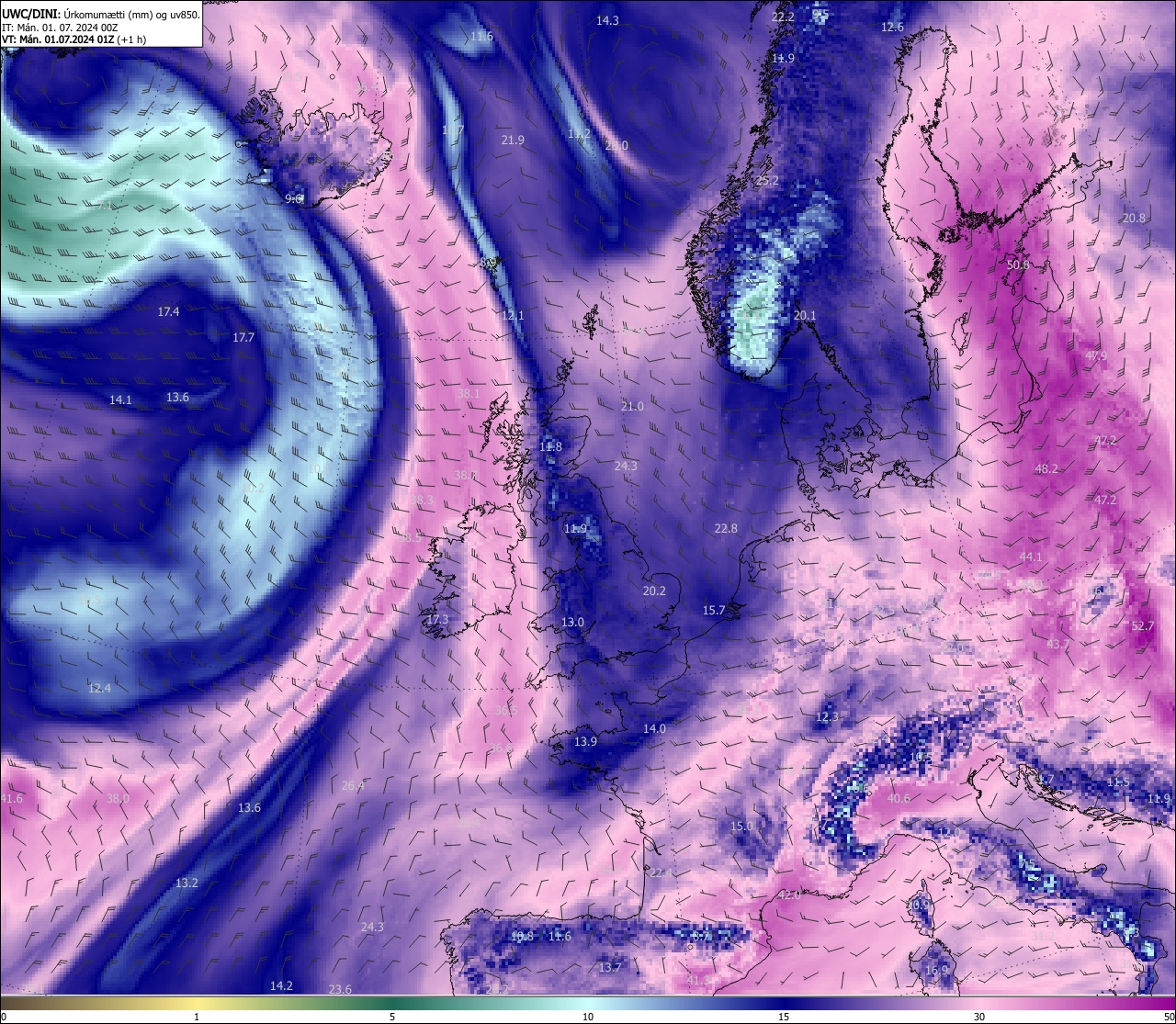The height and width of the screenshot is (1024, 1176).
Task: Click the 38.0 value label
Action: [x=118, y=799]
